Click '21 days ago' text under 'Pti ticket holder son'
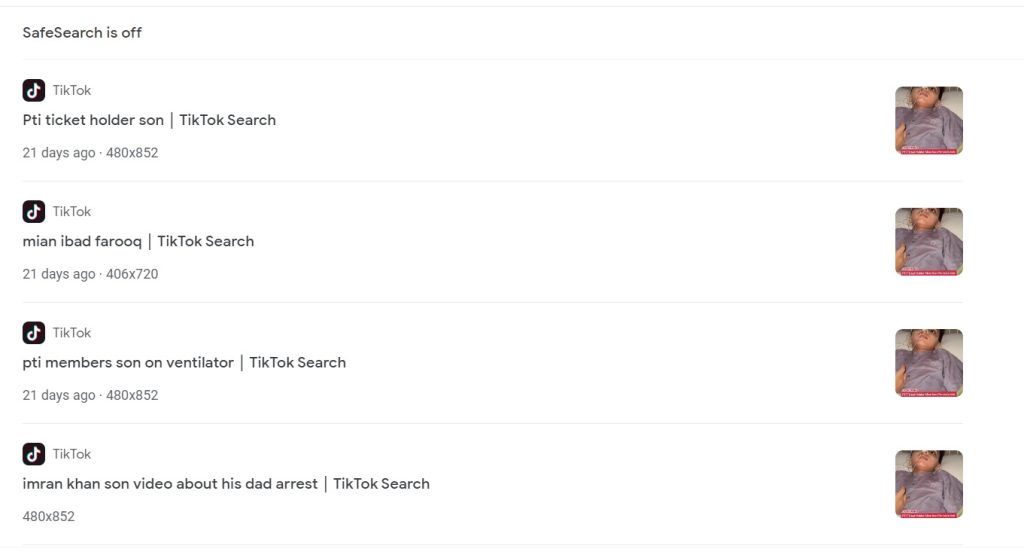Image resolution: width=1024 pixels, height=558 pixels. [x=59, y=153]
